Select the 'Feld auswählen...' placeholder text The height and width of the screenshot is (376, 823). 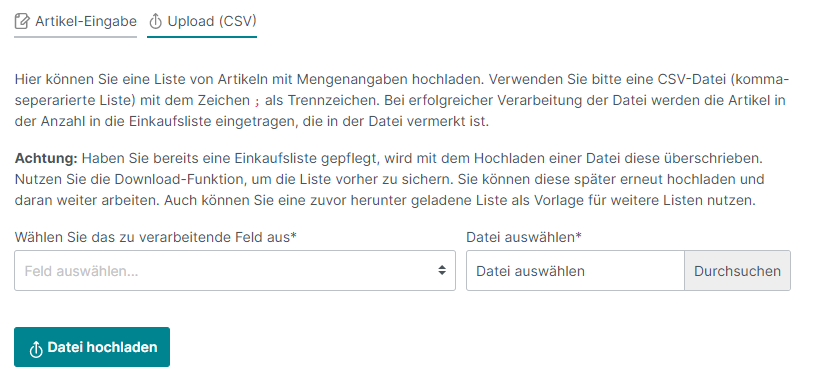tap(81, 271)
